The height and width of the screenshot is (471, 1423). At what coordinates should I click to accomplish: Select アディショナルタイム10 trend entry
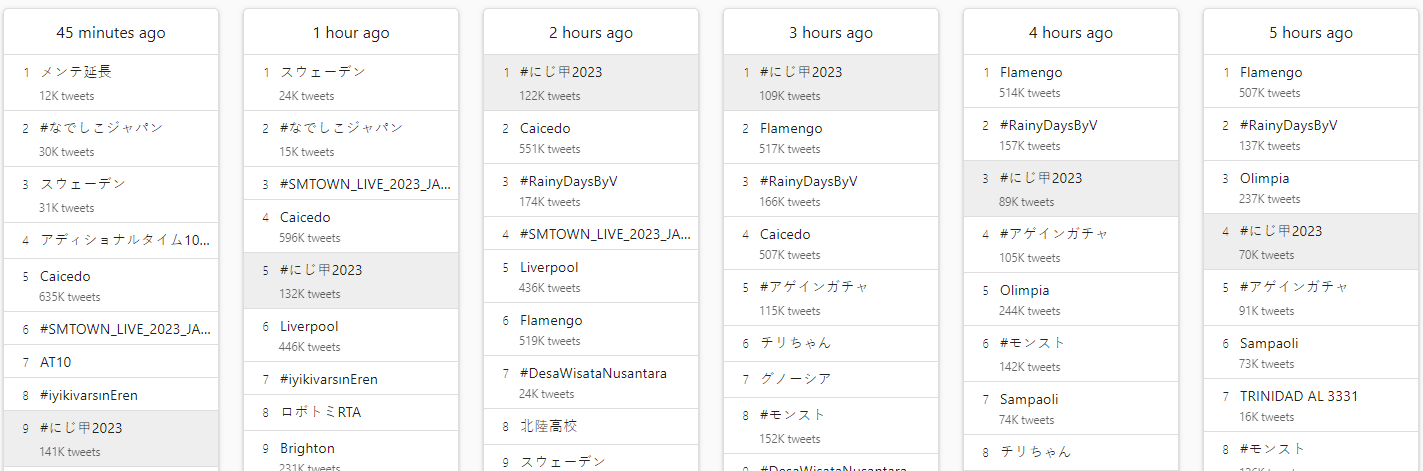[x=125, y=240]
